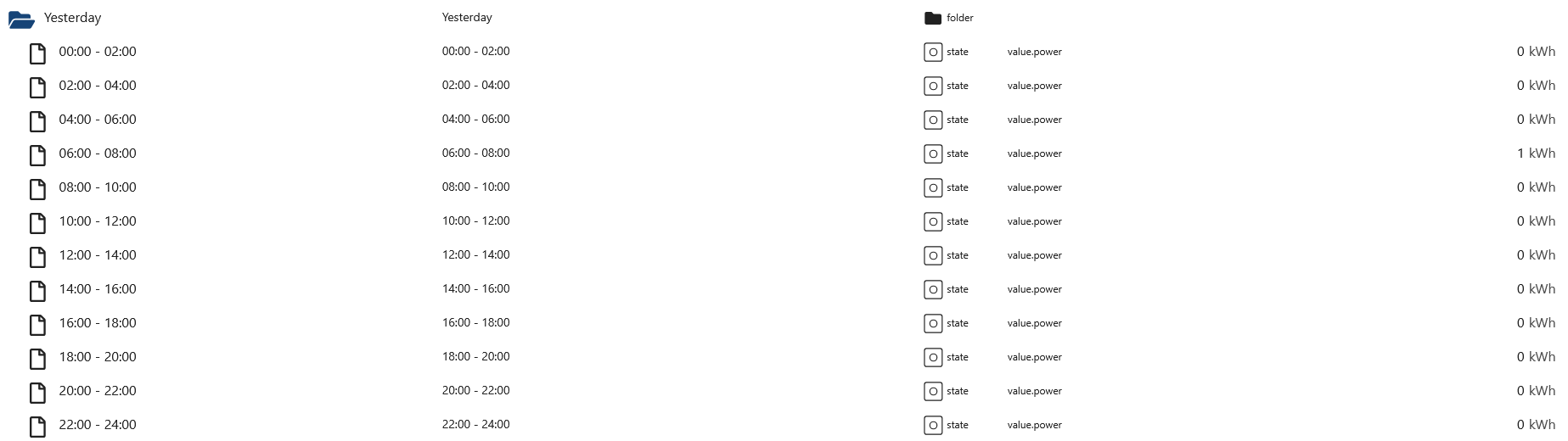Viewport: 1568px width, 441px height.
Task: Click state icon in 18:00 - 20:00 row
Action: (x=933, y=357)
